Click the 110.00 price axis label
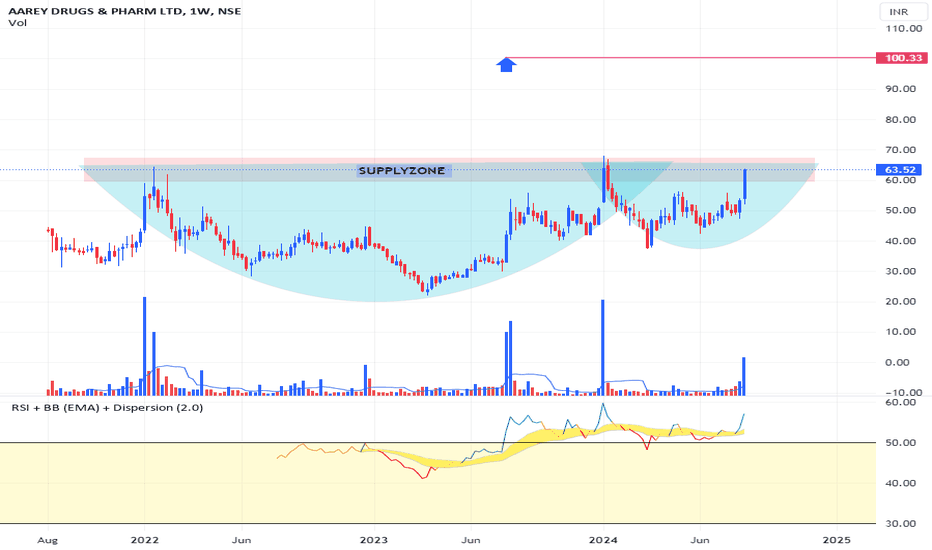The width and height of the screenshot is (932, 550). coord(903,28)
